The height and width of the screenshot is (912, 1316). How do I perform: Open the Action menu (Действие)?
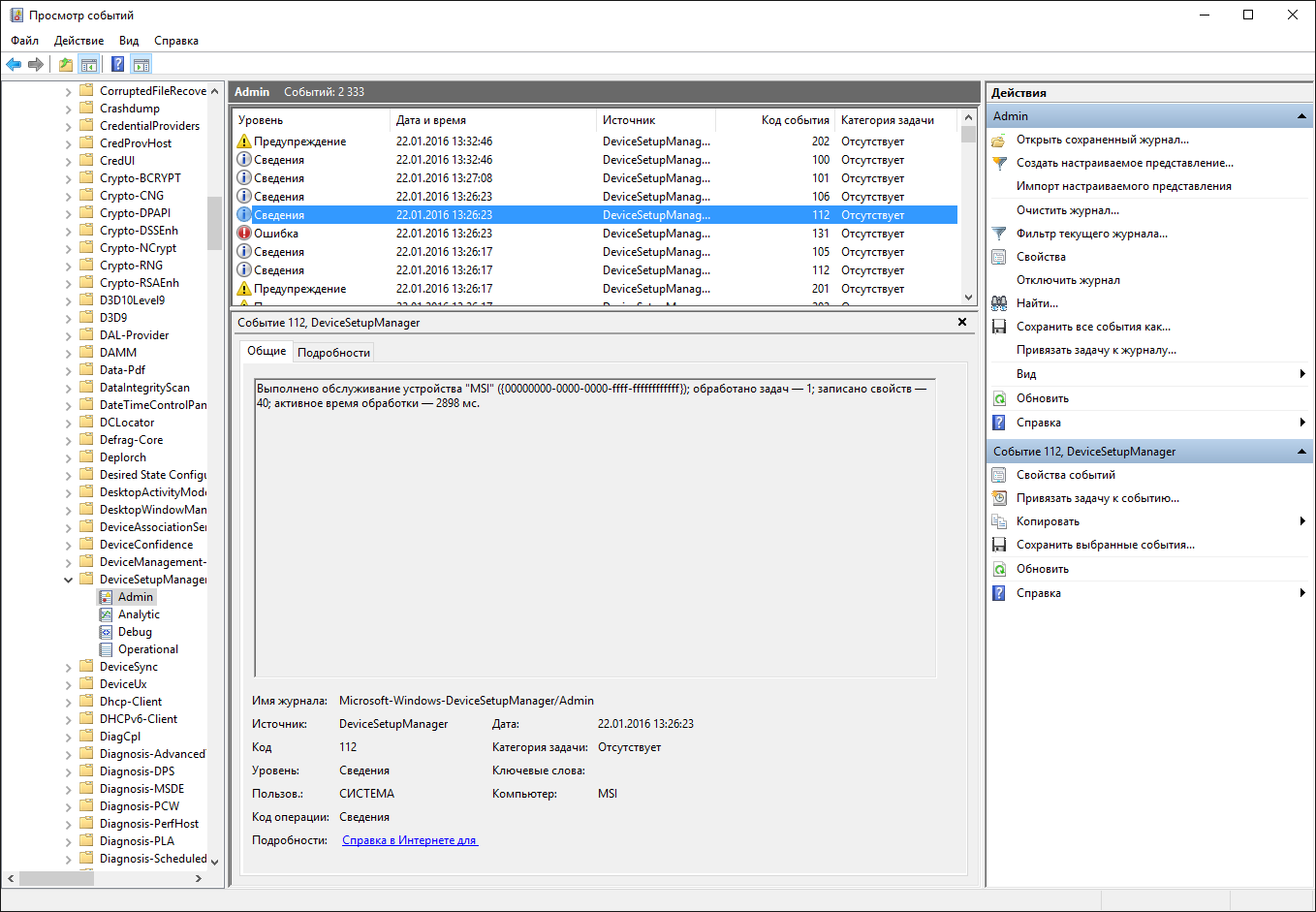(x=78, y=41)
